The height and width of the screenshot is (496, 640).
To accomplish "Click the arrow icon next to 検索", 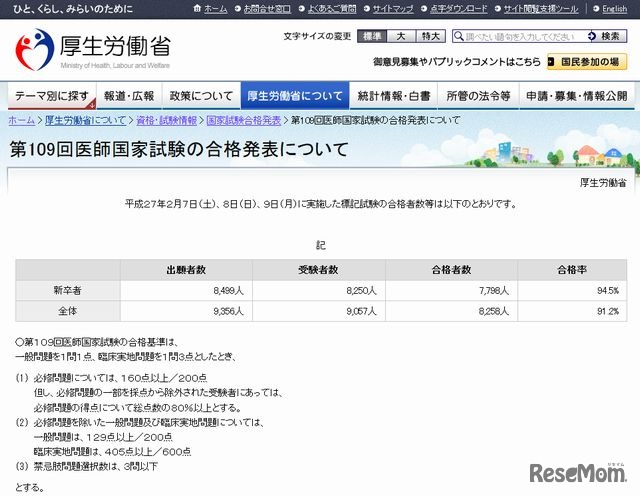I will pos(592,36).
